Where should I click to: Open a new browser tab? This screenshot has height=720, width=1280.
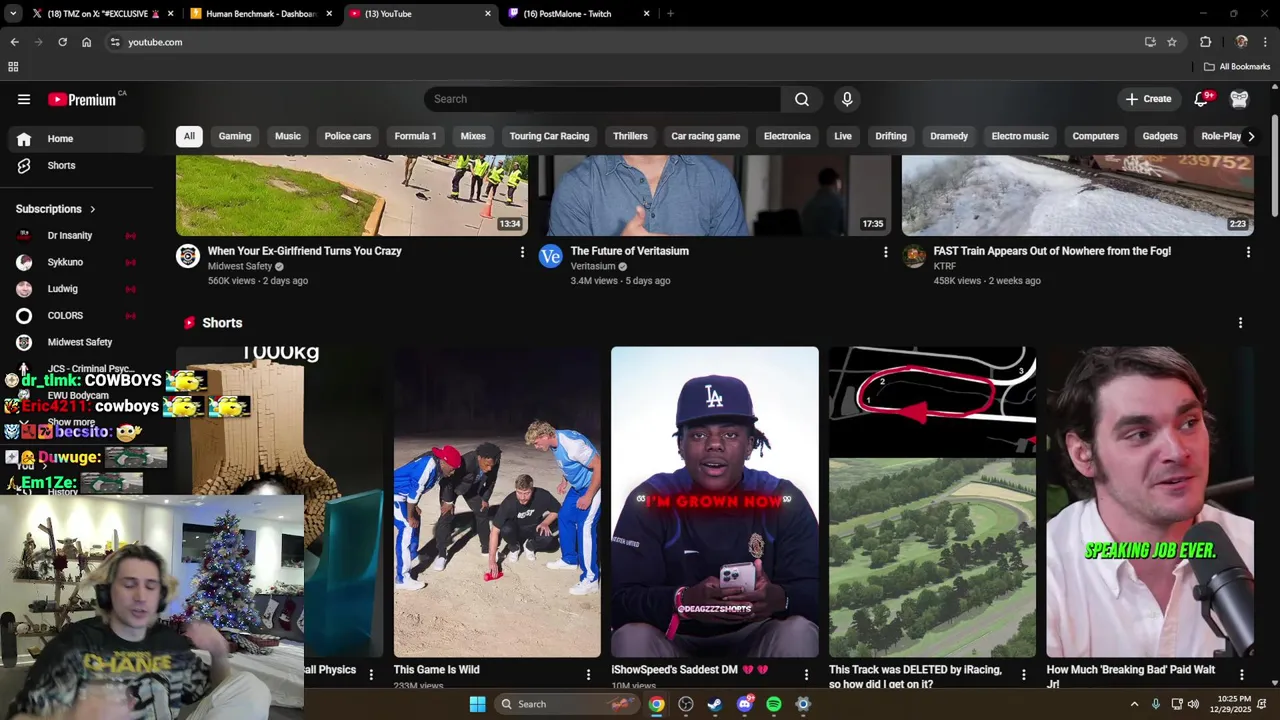click(x=670, y=14)
